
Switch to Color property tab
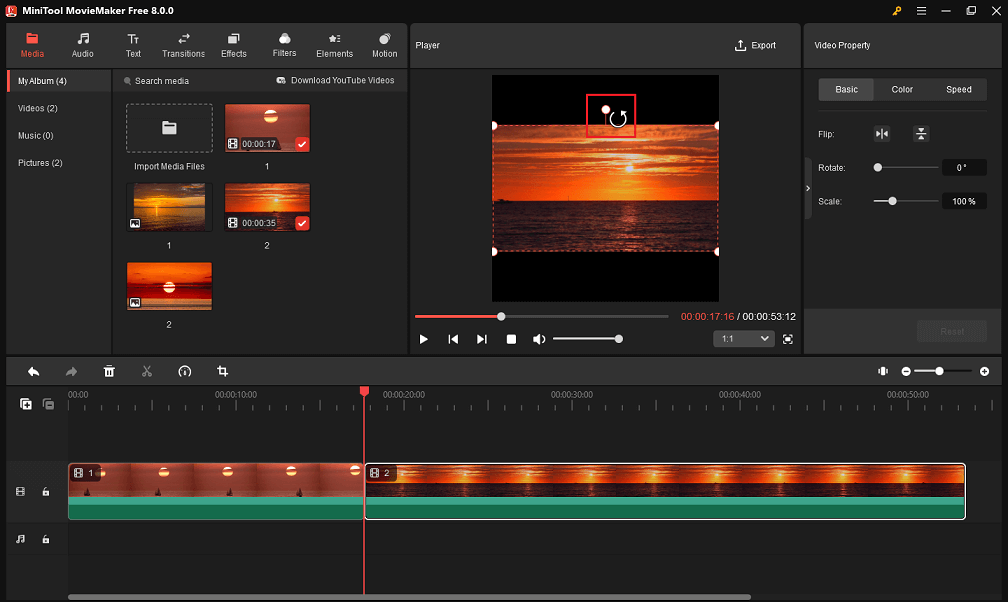click(902, 89)
